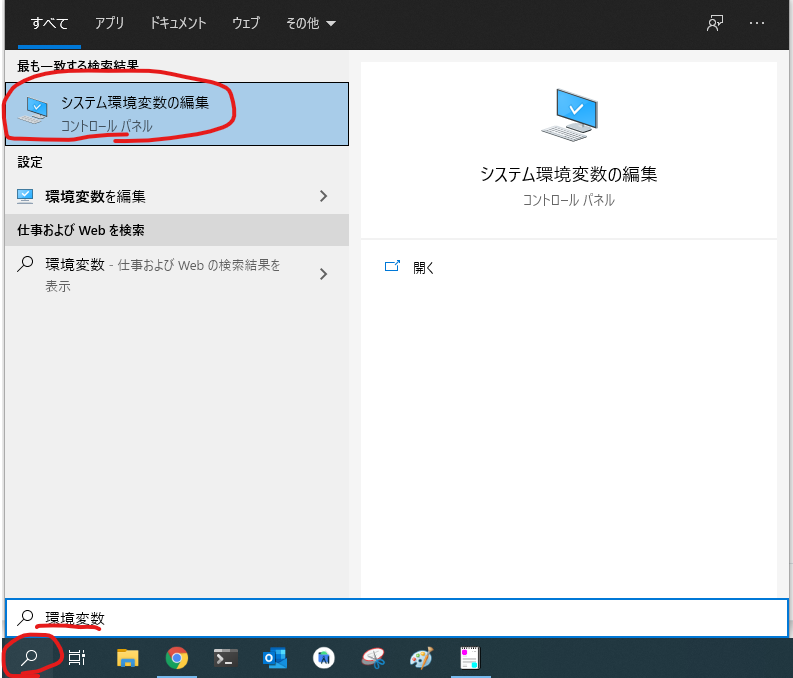Click the search text field containing 環境変数

click(397, 618)
